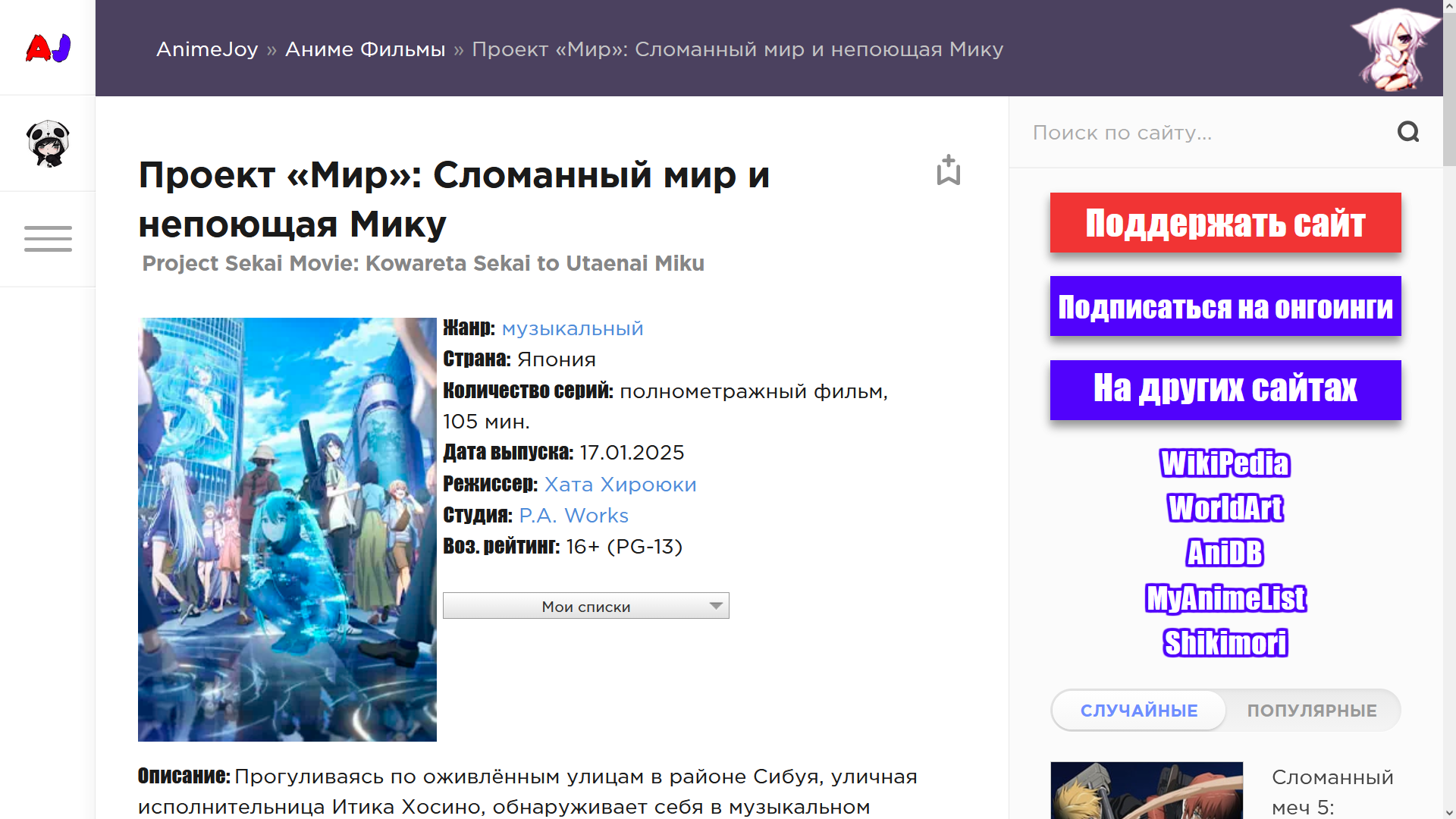Open the WikiPedia link
Image resolution: width=1456 pixels, height=819 pixels.
pyautogui.click(x=1225, y=463)
